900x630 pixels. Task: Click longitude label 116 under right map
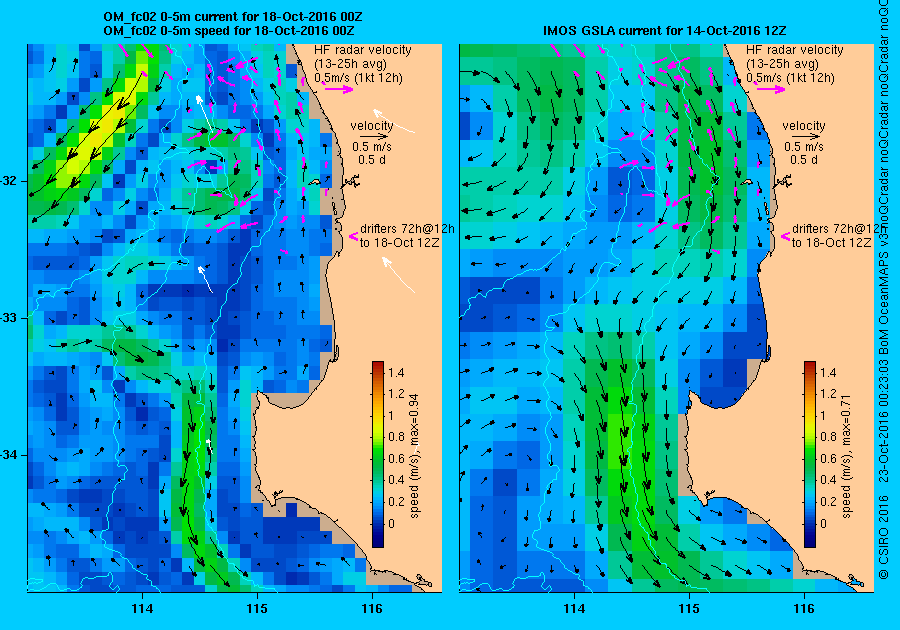[804, 609]
